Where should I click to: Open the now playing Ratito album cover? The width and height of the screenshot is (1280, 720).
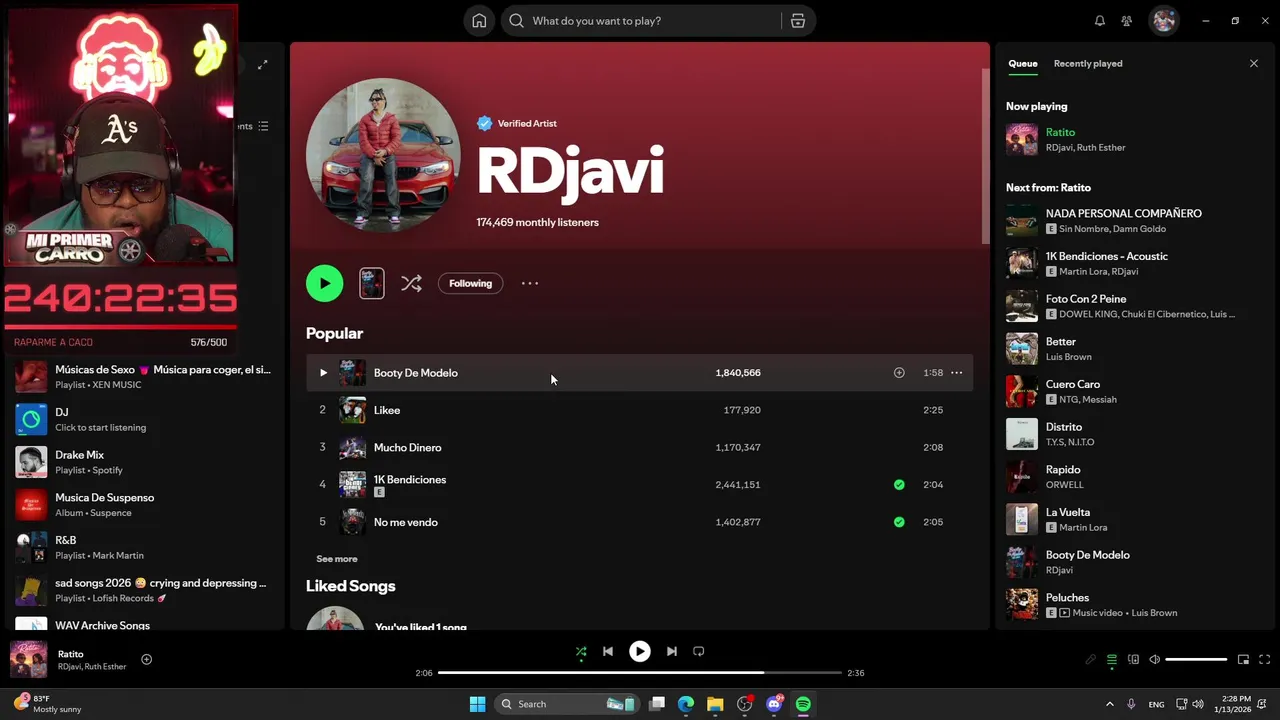[29, 660]
